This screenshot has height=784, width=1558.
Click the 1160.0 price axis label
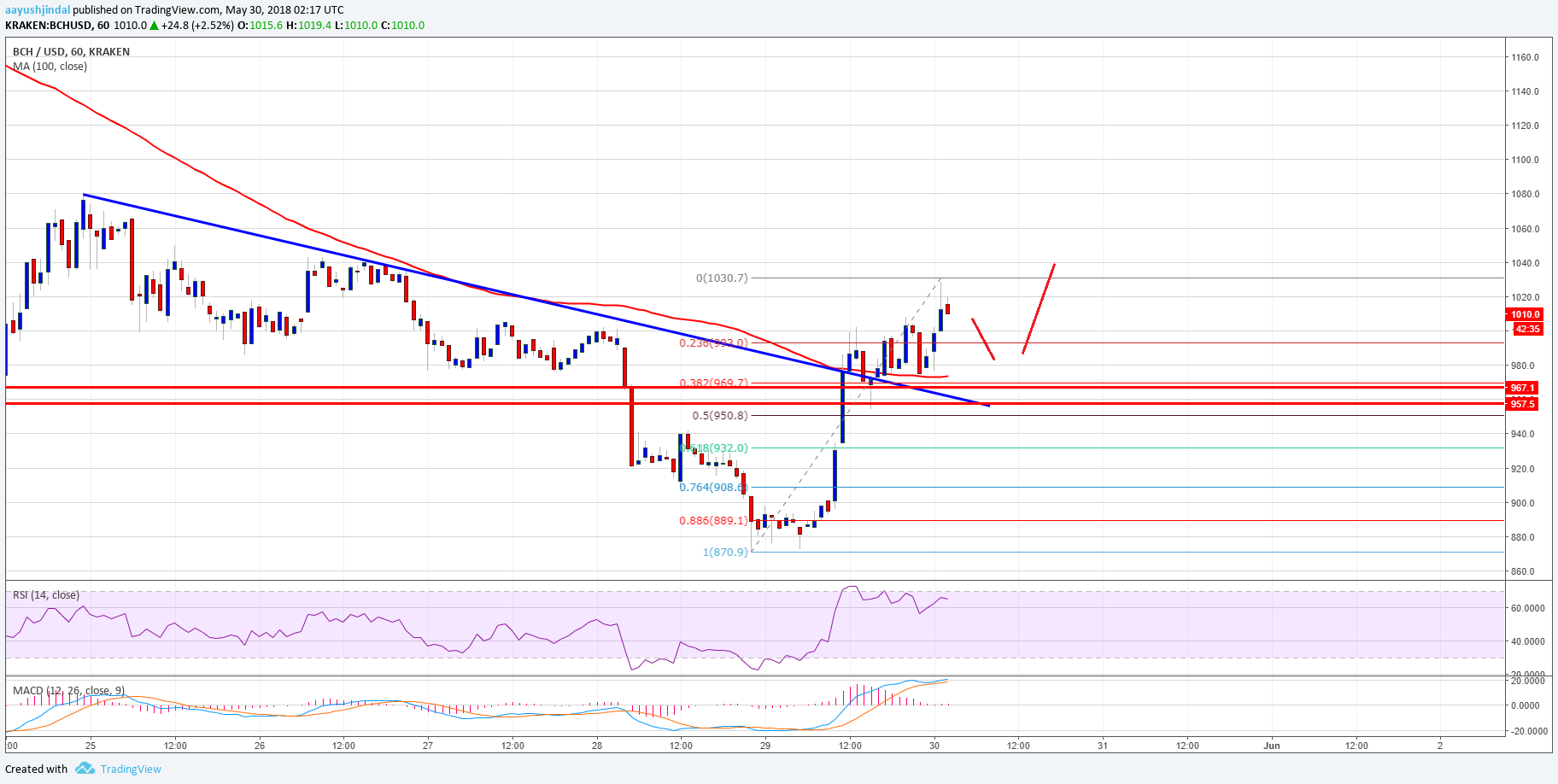(1525, 57)
